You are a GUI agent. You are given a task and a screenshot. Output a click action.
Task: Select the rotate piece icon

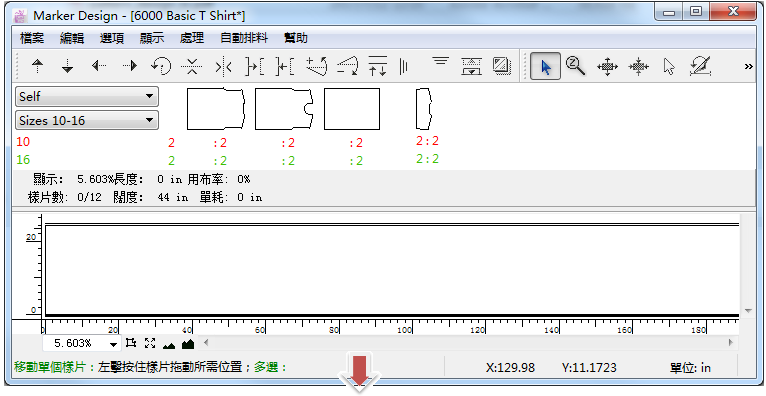pos(161,65)
